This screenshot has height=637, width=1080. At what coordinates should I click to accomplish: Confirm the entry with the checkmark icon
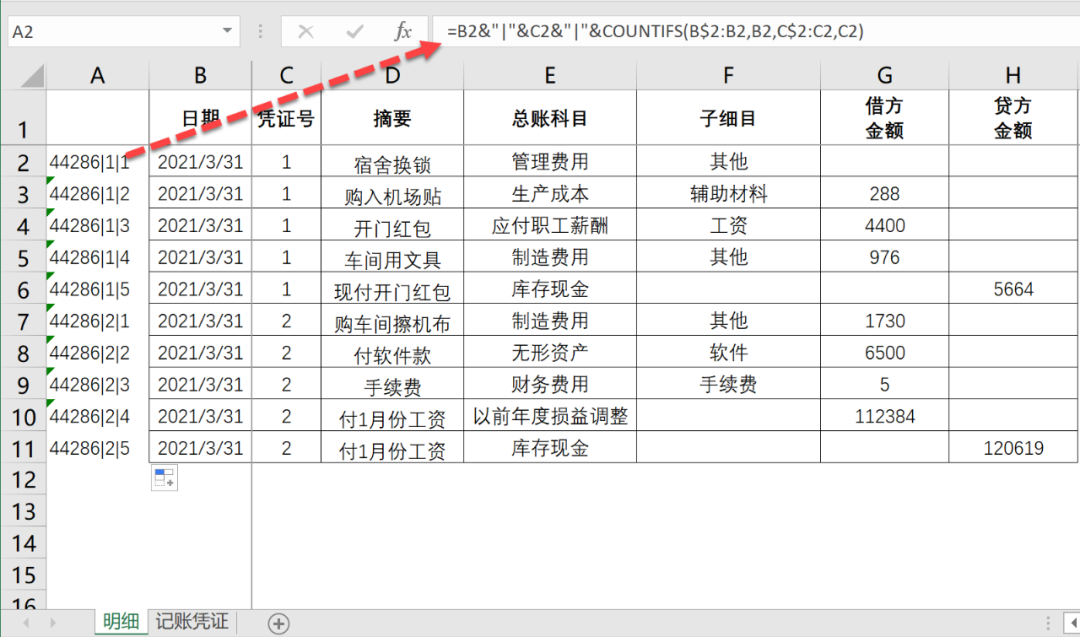[355, 31]
